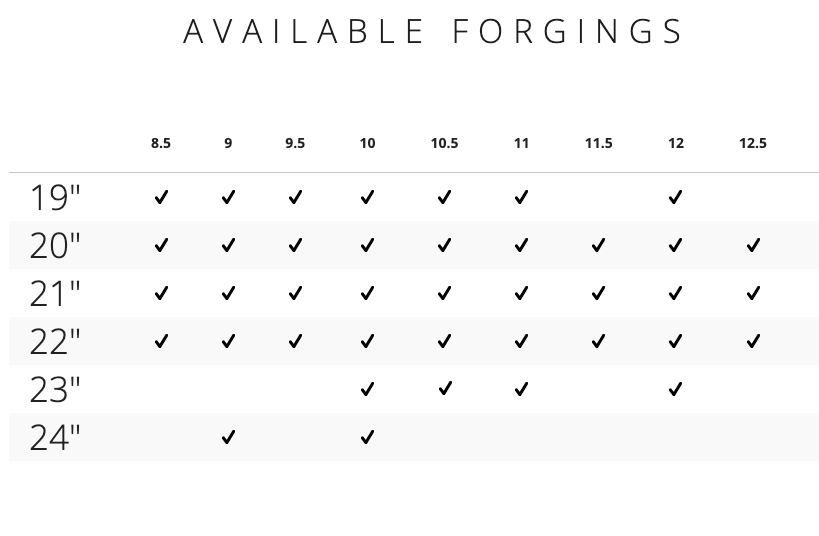Click the 11.5 width column header
Viewport: 819px width, 536px height.
pos(599,143)
